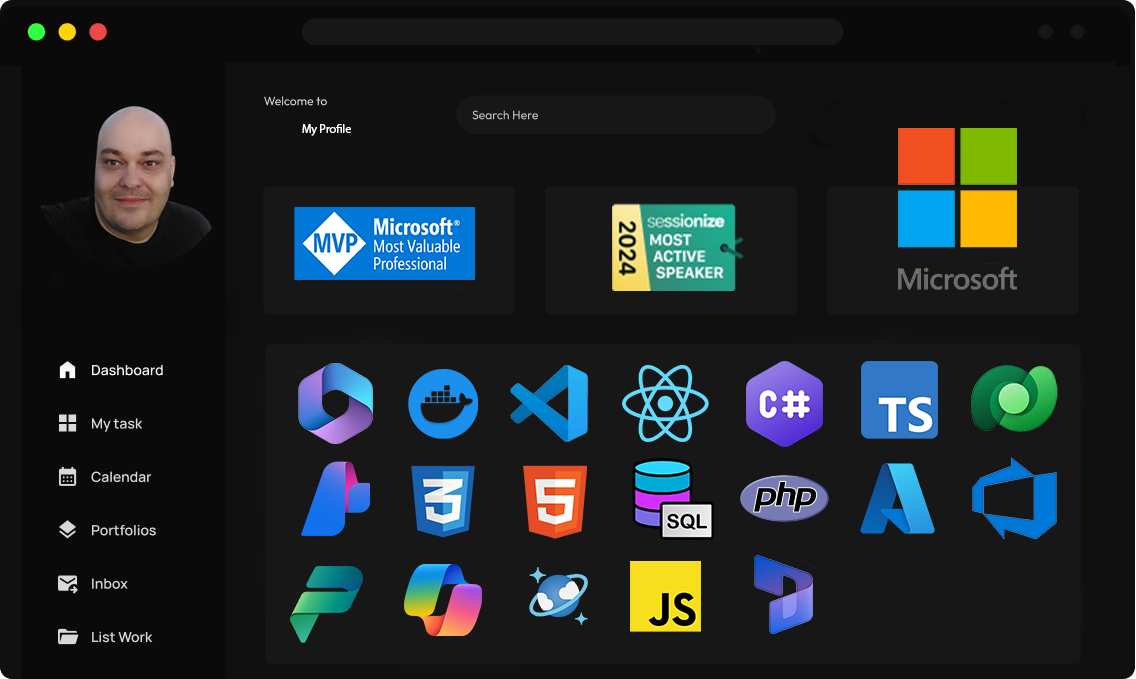Click the Docker whale icon

pyautogui.click(x=443, y=403)
